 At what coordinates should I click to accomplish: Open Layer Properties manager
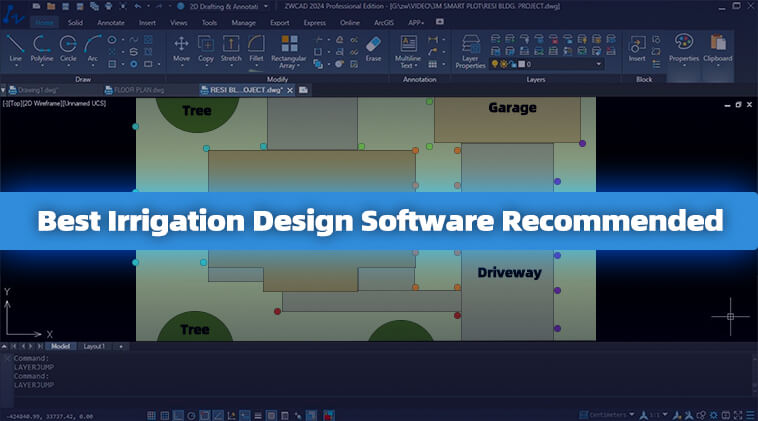(x=470, y=51)
